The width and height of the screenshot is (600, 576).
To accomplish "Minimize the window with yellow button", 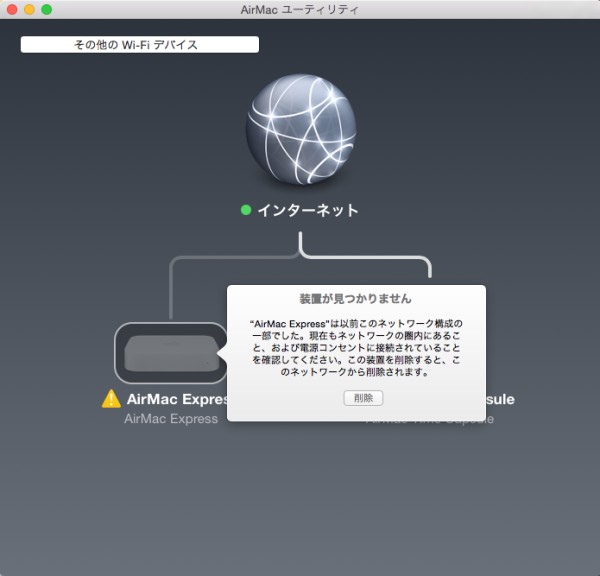I will click(x=29, y=9).
